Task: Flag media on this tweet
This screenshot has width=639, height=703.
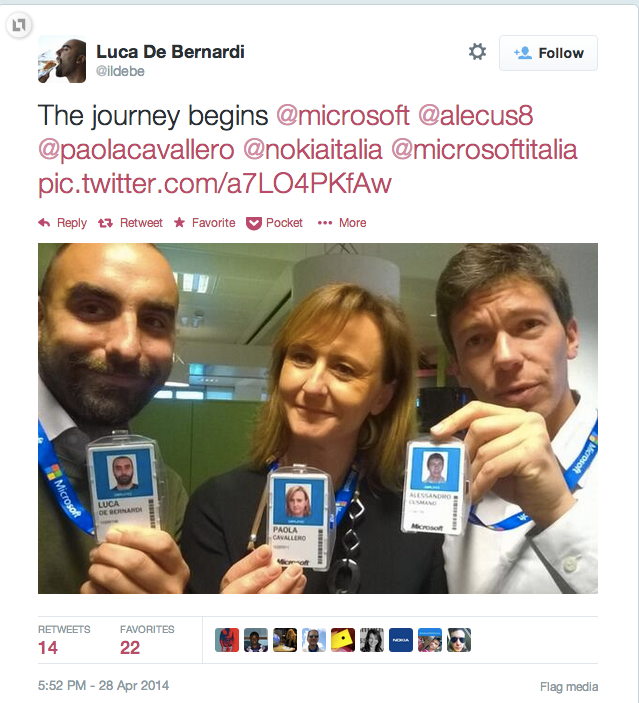Action: tap(569, 686)
